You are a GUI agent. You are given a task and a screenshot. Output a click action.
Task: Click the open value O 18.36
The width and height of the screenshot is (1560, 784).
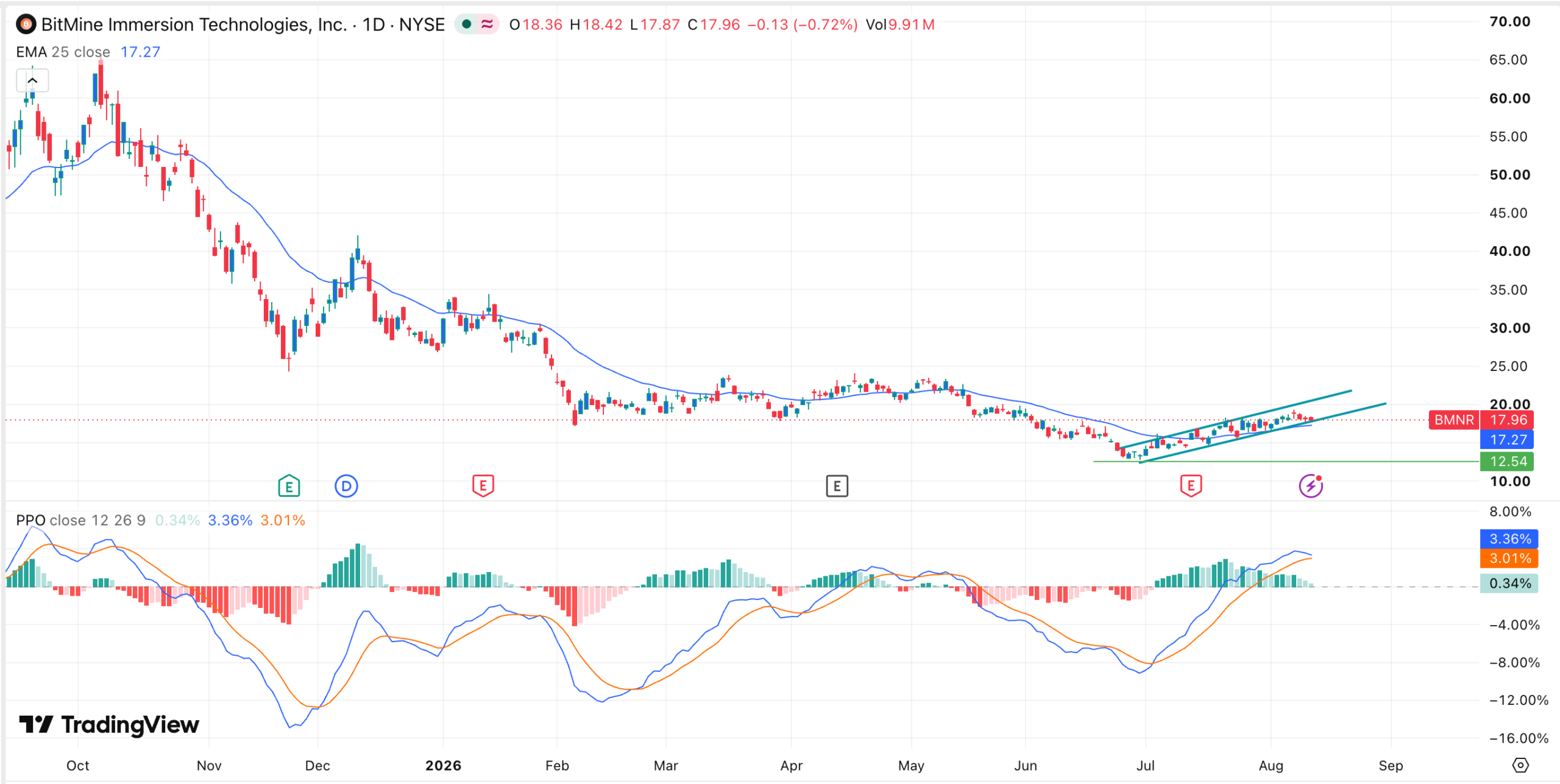[x=536, y=24]
